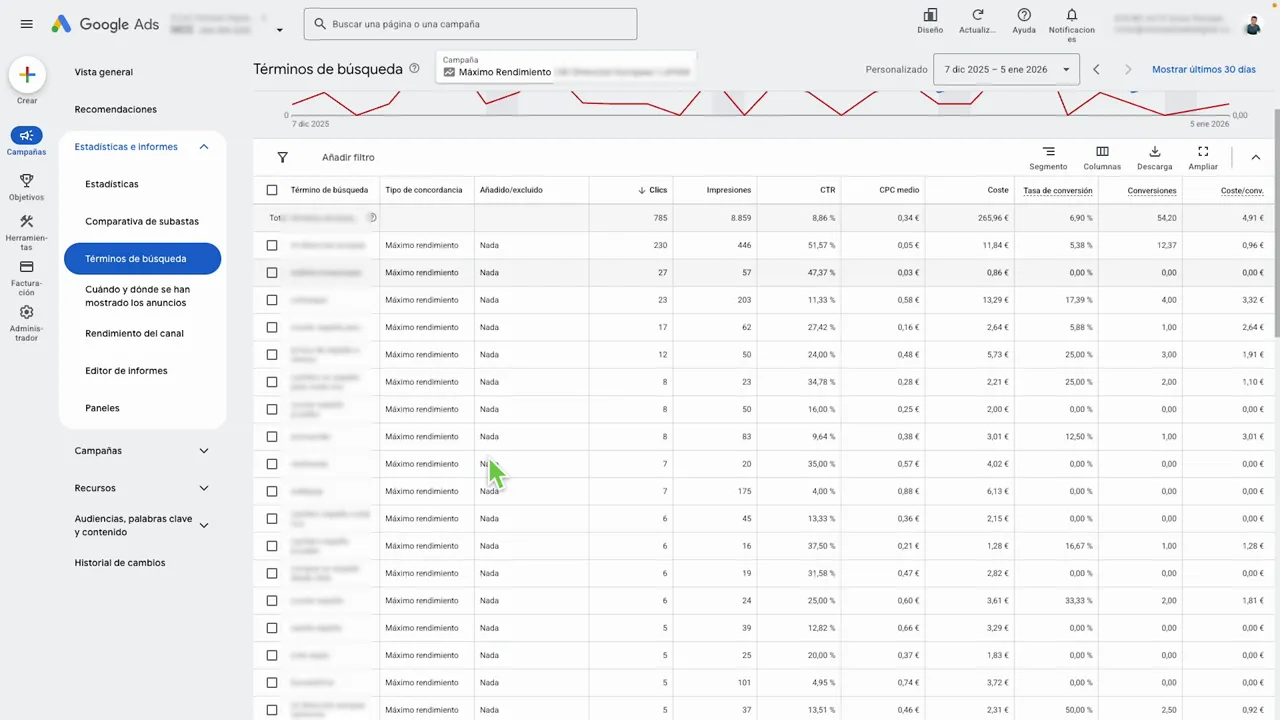The height and width of the screenshot is (720, 1280).
Task: Check the row with 23 clics
Action: 272,300
